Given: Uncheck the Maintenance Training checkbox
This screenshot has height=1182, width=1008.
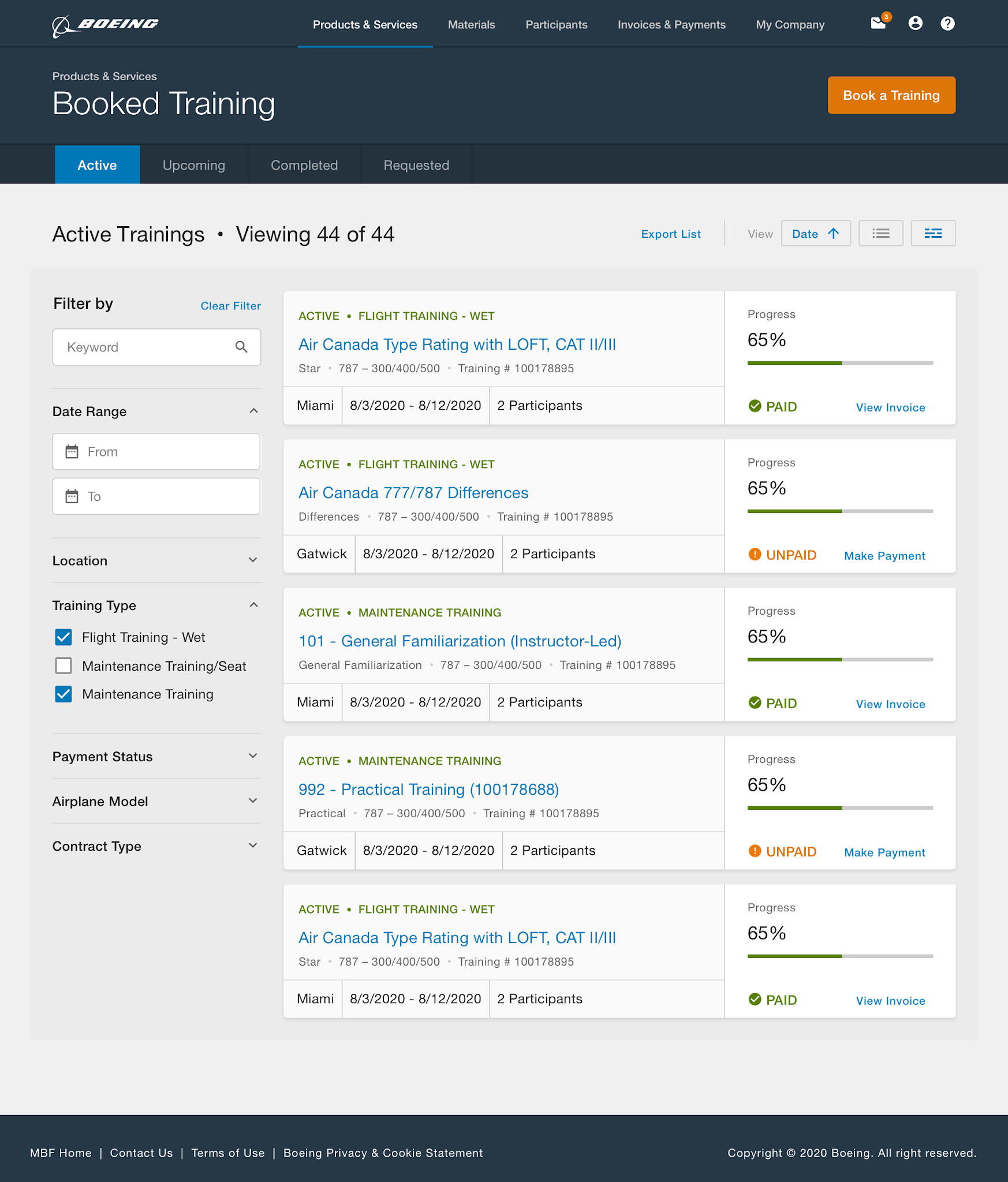Looking at the screenshot, I should click(64, 694).
